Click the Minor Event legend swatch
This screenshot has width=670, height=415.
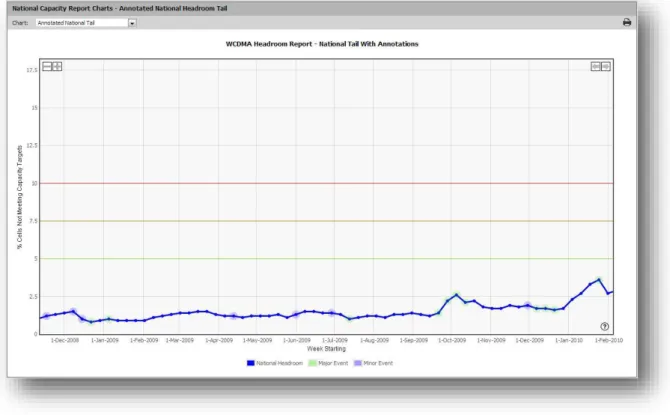(x=358, y=363)
